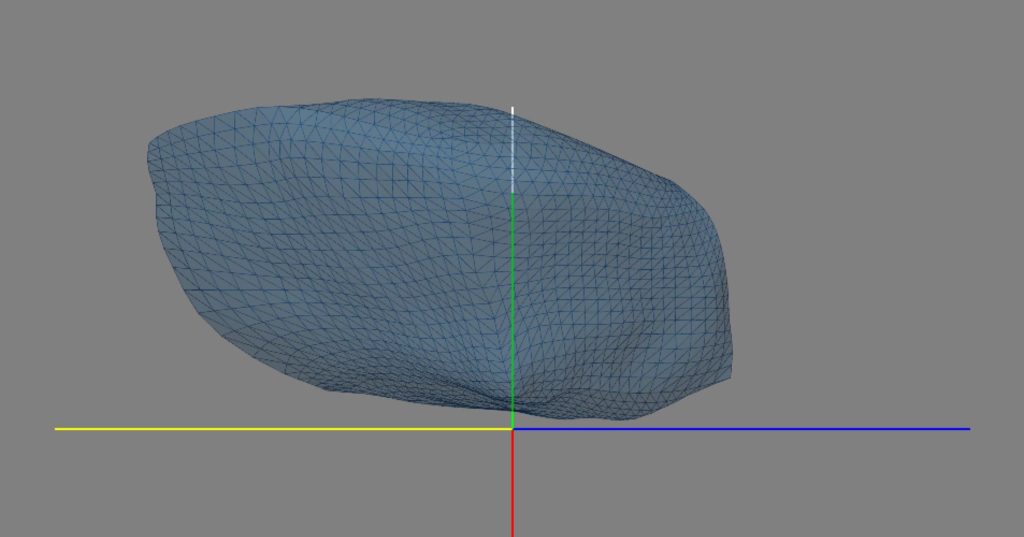Click the yellow axis line
This screenshot has height=537, width=1024.
[x=280, y=429]
